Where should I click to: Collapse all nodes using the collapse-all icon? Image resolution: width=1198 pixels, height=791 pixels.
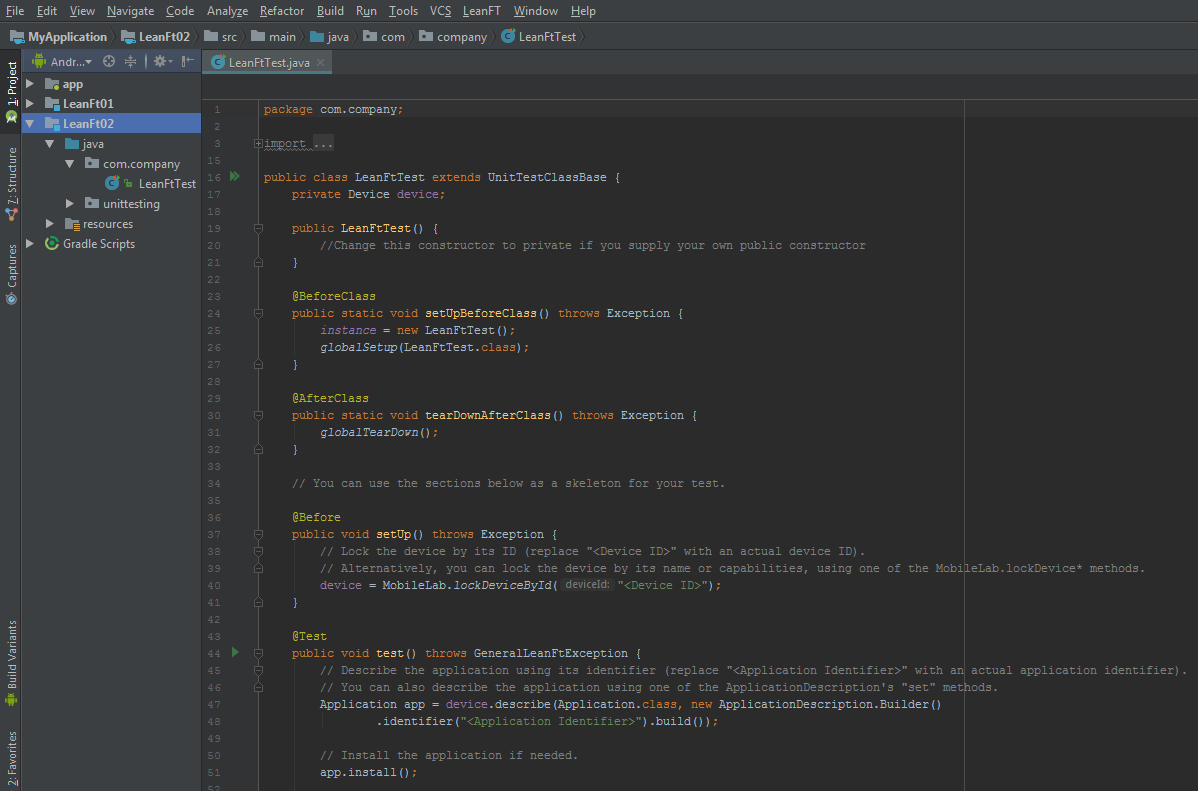(130, 60)
